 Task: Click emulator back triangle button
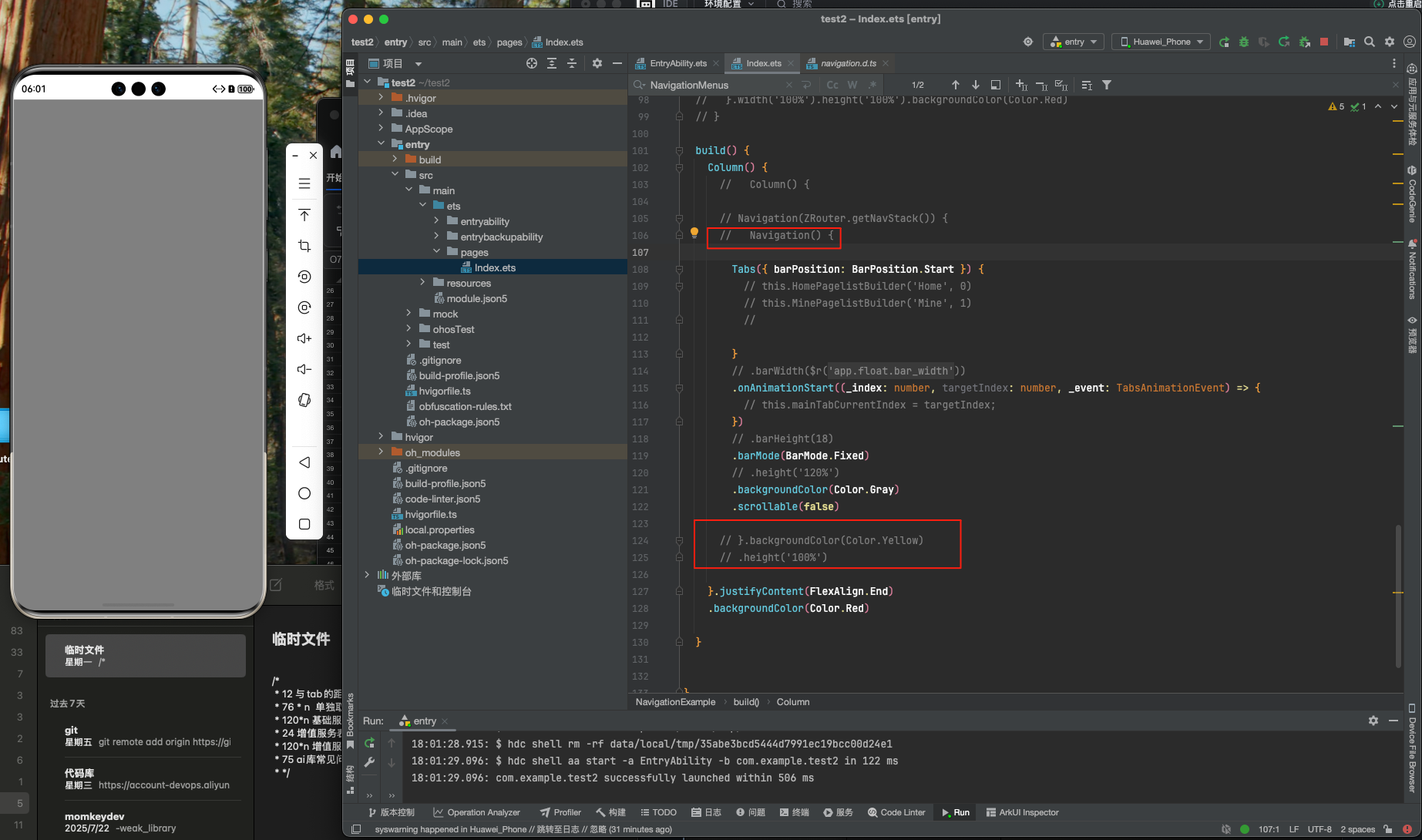[x=304, y=462]
